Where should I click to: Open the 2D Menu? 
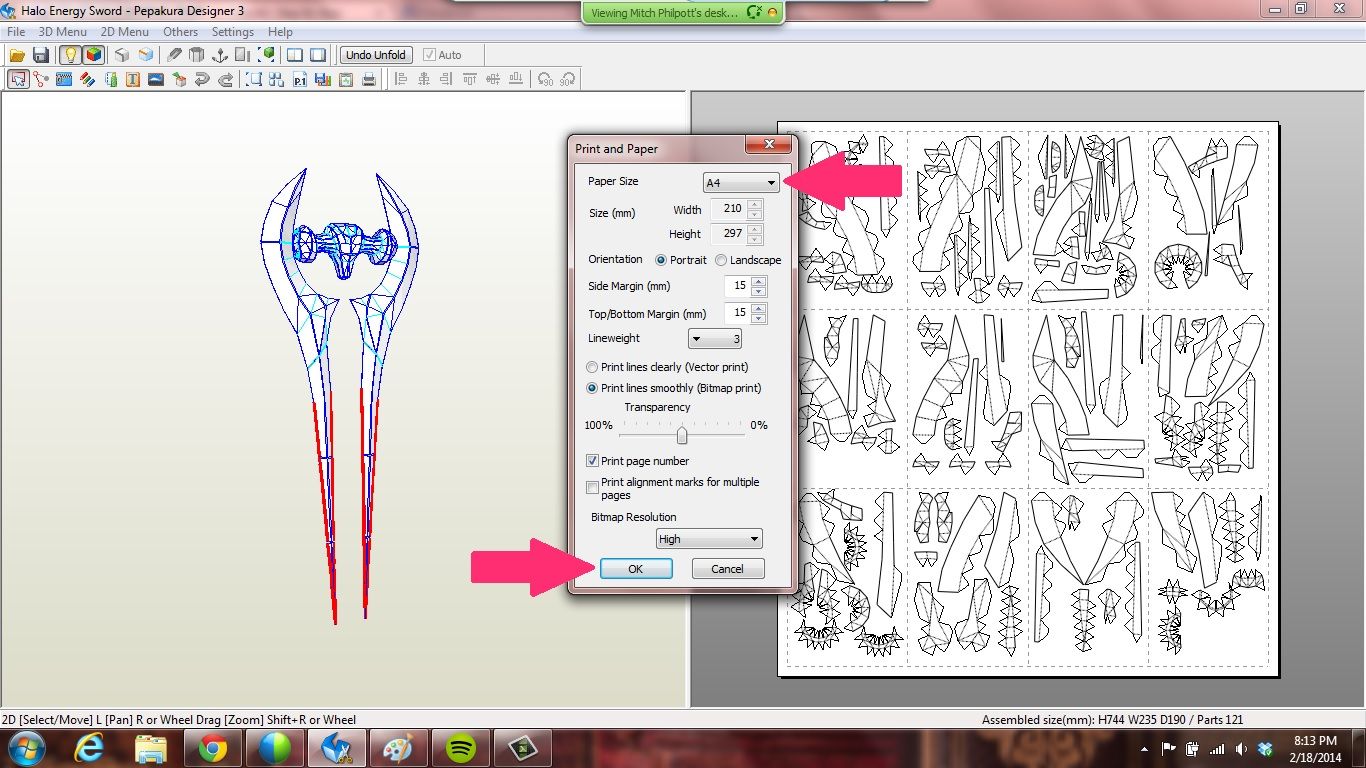pos(124,31)
